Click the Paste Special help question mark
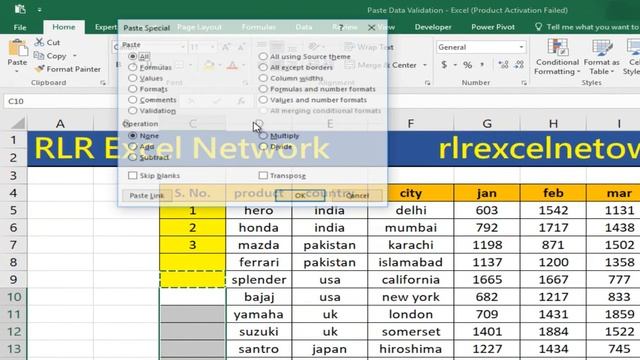The height and width of the screenshot is (360, 640). point(341,28)
